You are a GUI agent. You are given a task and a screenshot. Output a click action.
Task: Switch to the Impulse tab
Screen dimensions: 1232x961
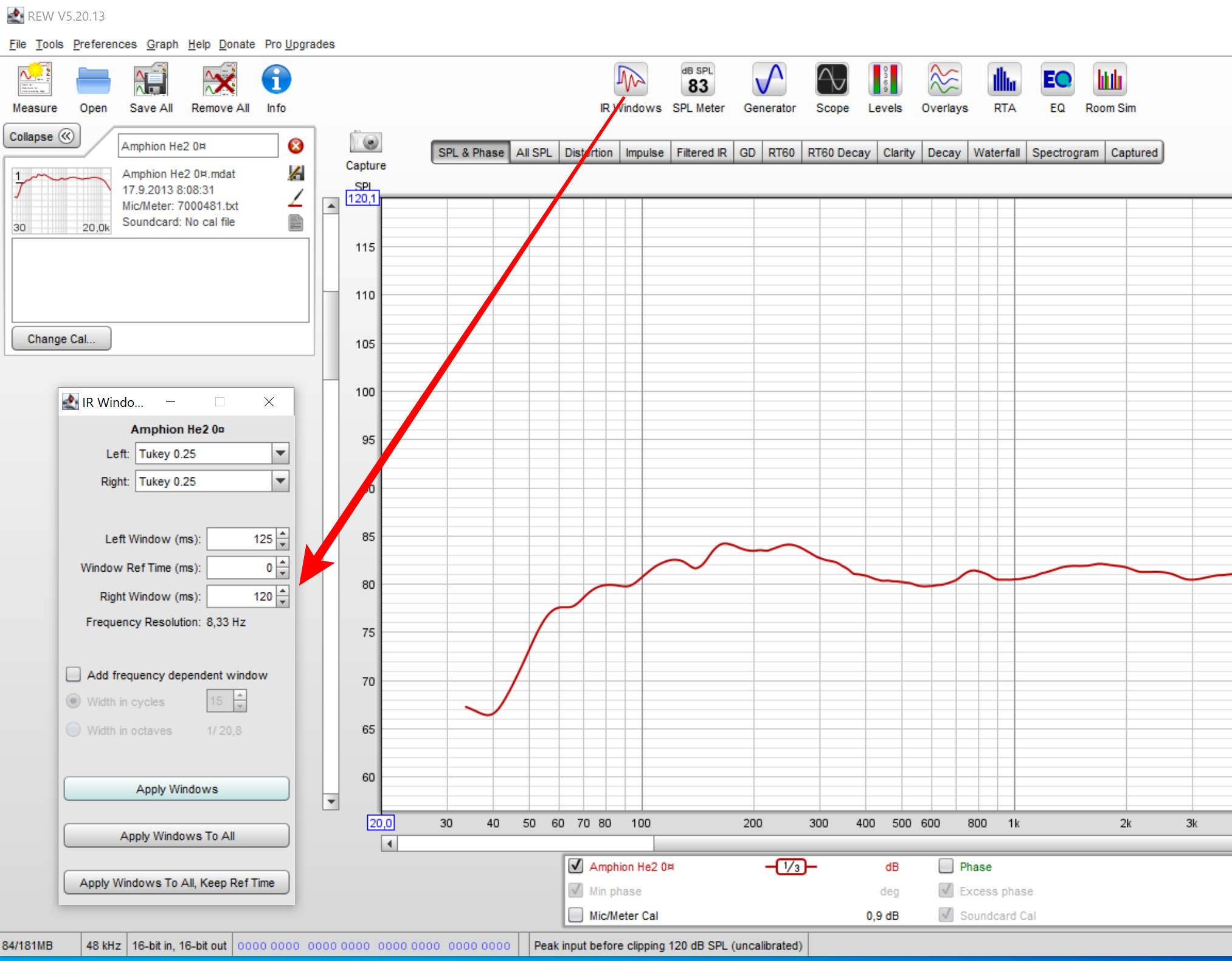[645, 153]
